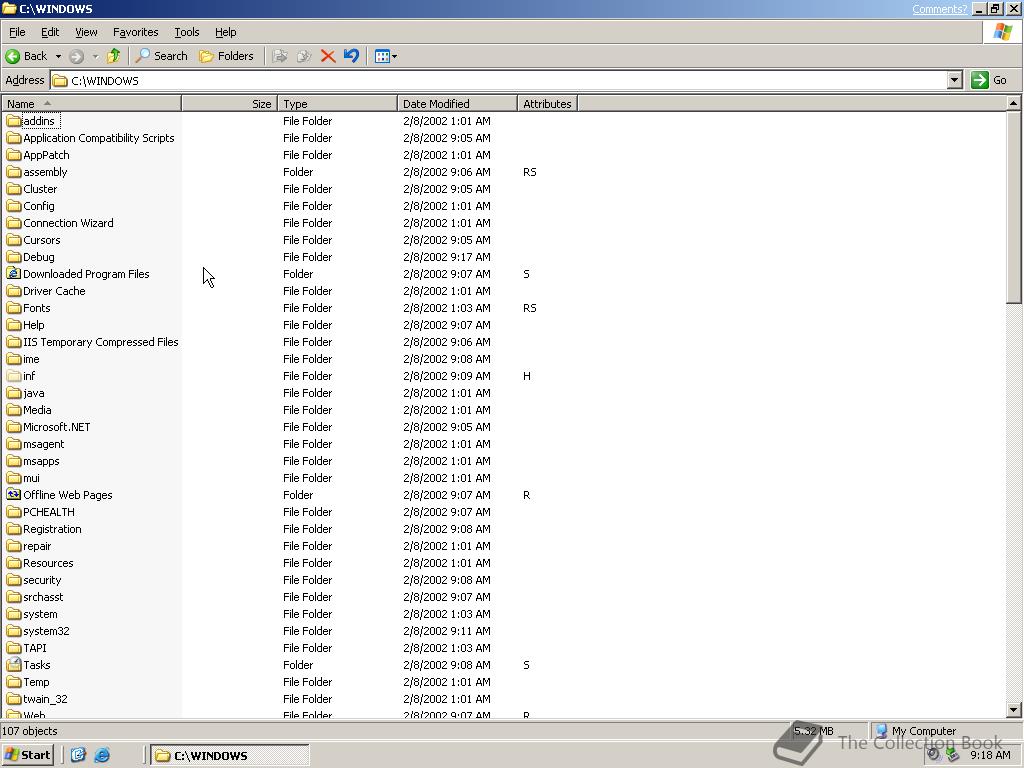This screenshot has height=768, width=1024.
Task: Click the Move To toolbar icon
Action: [280, 56]
